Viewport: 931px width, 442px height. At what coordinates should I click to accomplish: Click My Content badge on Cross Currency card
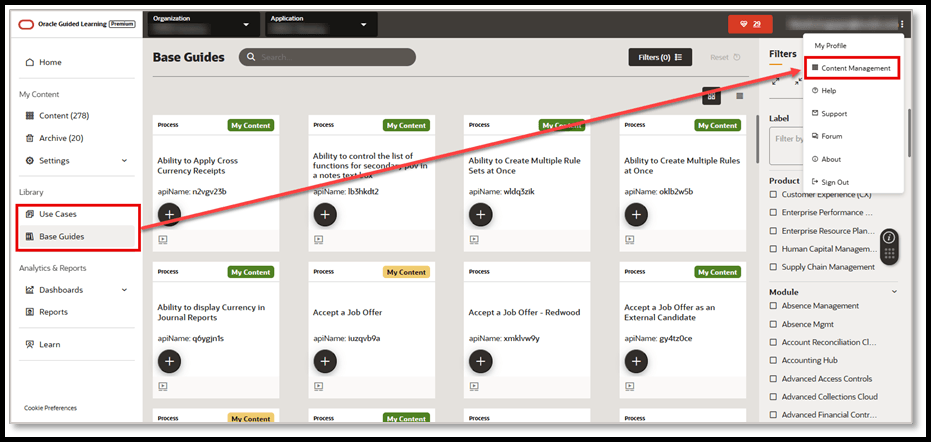point(251,125)
